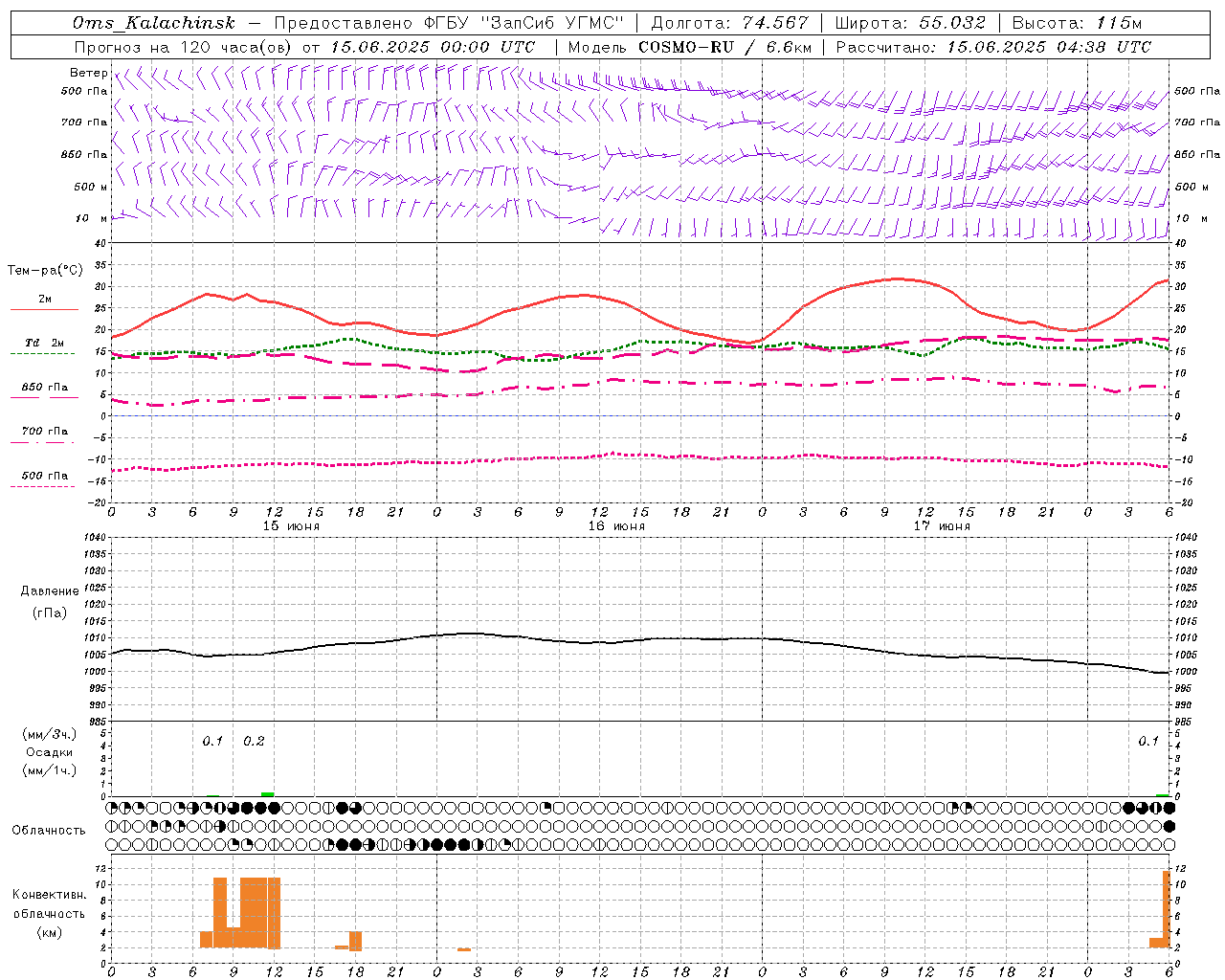Click the 16 июня date label
1225x980 pixels.
coord(616,526)
